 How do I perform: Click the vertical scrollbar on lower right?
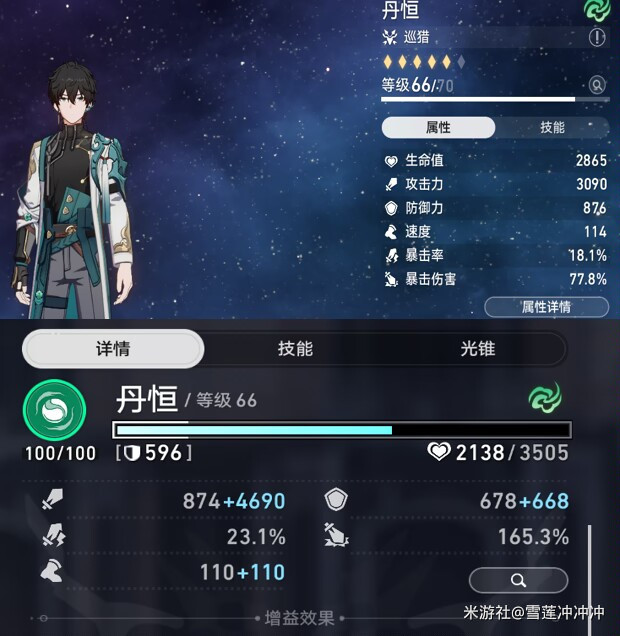(590, 580)
